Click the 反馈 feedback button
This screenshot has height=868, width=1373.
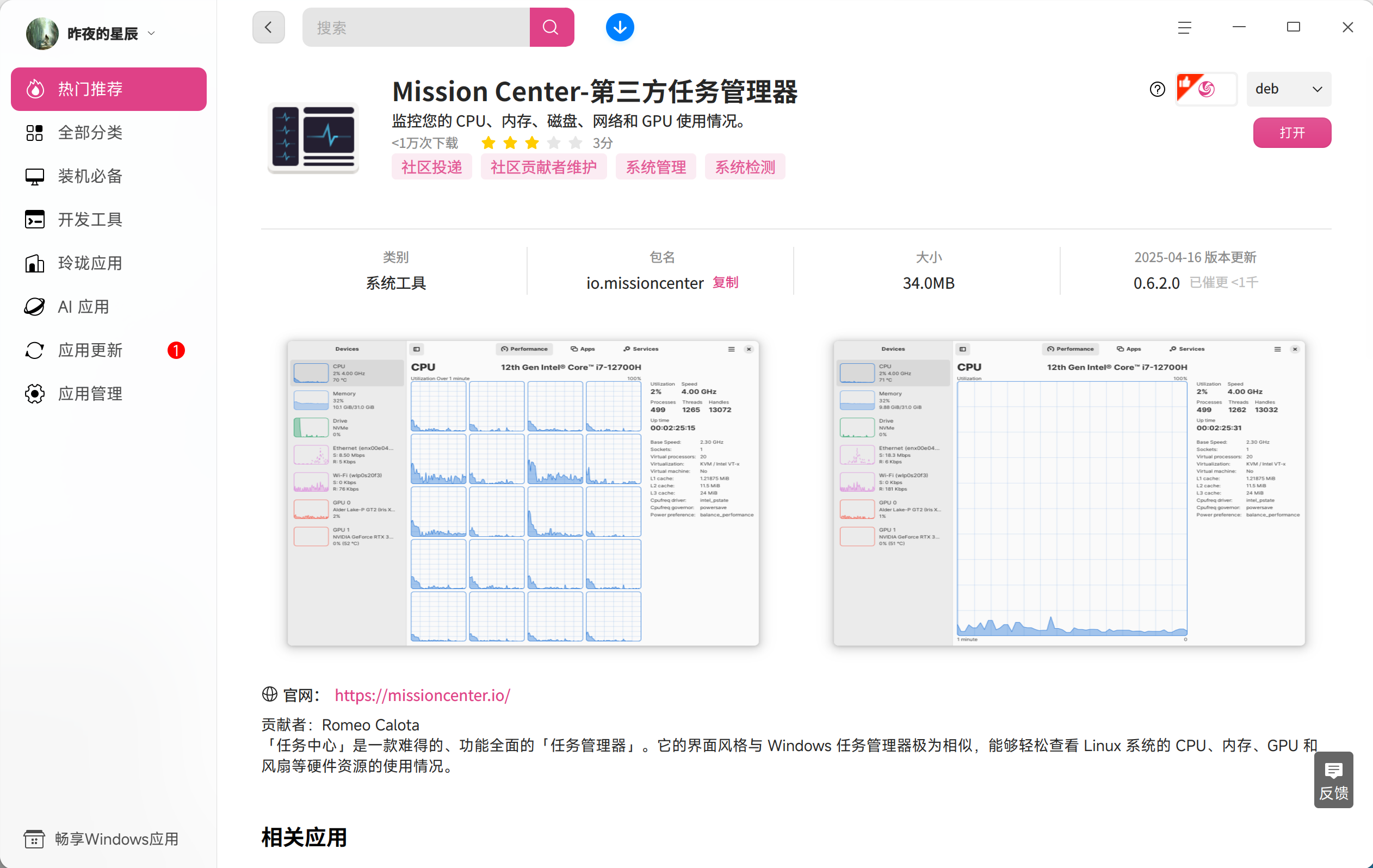(x=1333, y=780)
